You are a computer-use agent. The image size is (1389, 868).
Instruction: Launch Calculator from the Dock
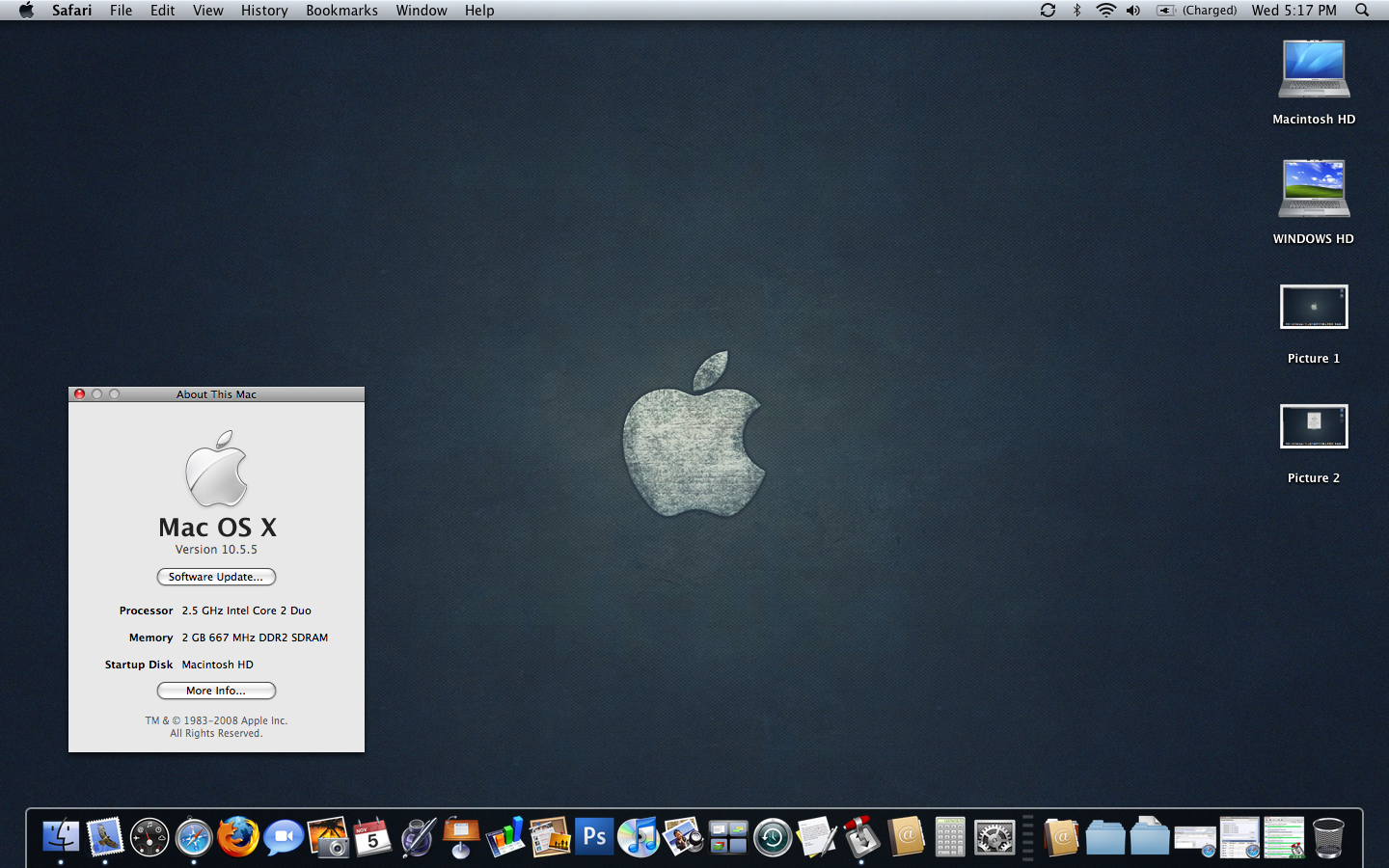950,836
